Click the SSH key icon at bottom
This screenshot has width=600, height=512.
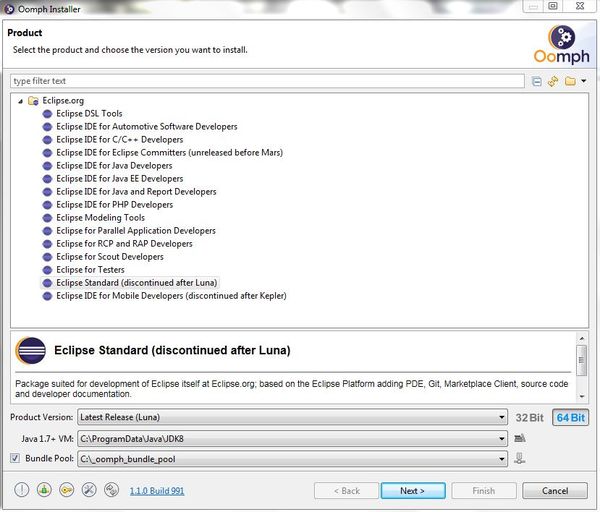click(x=67, y=490)
